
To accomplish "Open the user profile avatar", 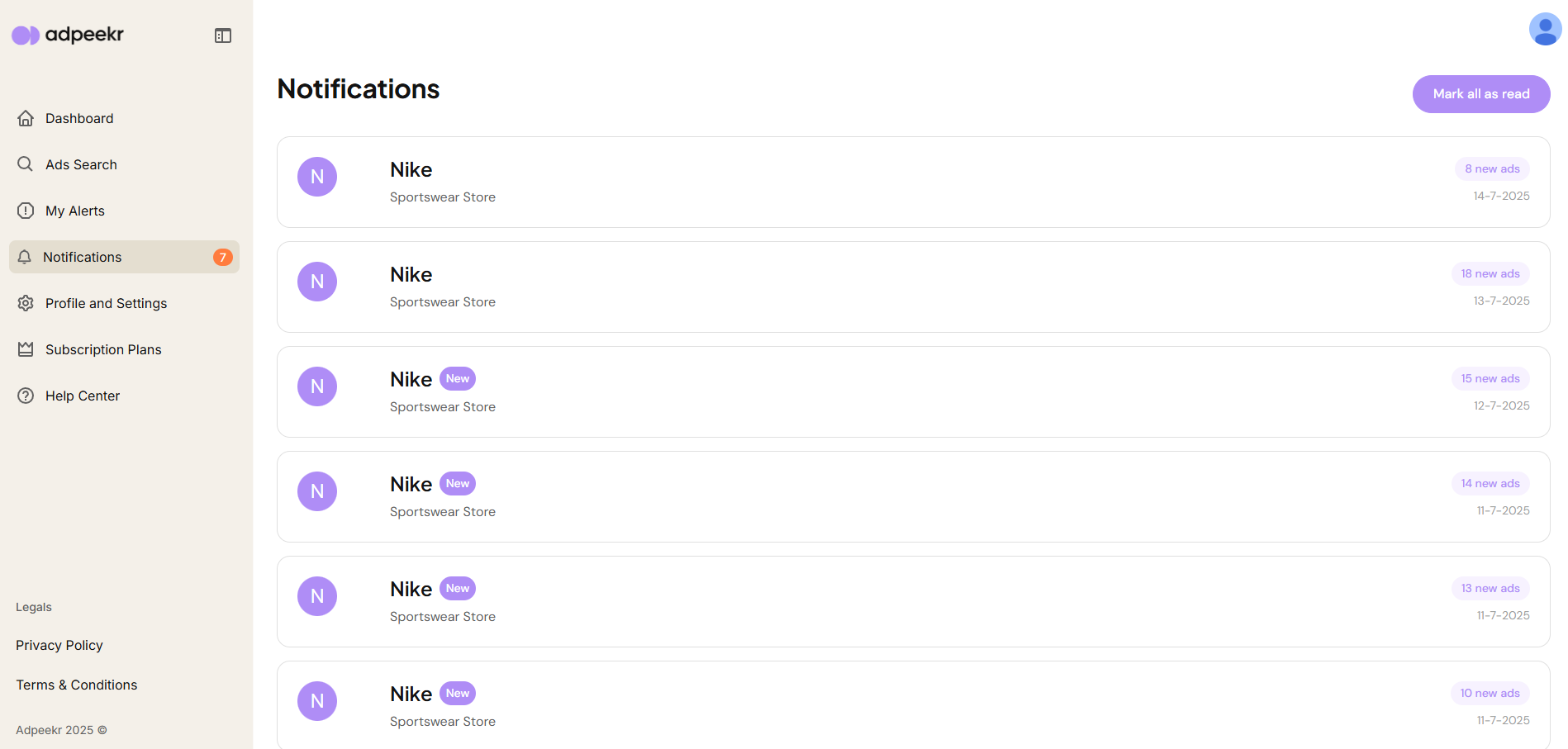I will [1545, 29].
